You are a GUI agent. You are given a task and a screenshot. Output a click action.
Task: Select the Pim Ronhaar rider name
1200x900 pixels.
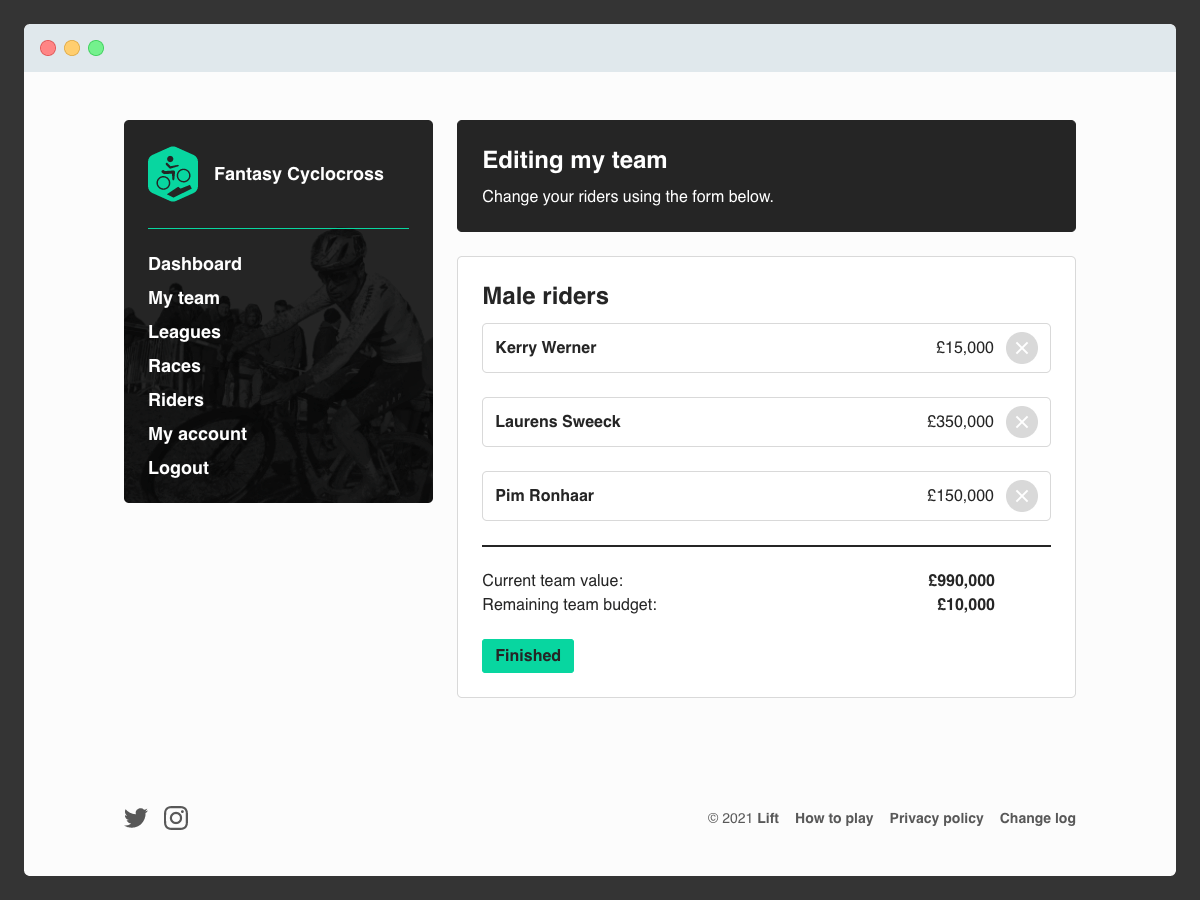coord(545,496)
